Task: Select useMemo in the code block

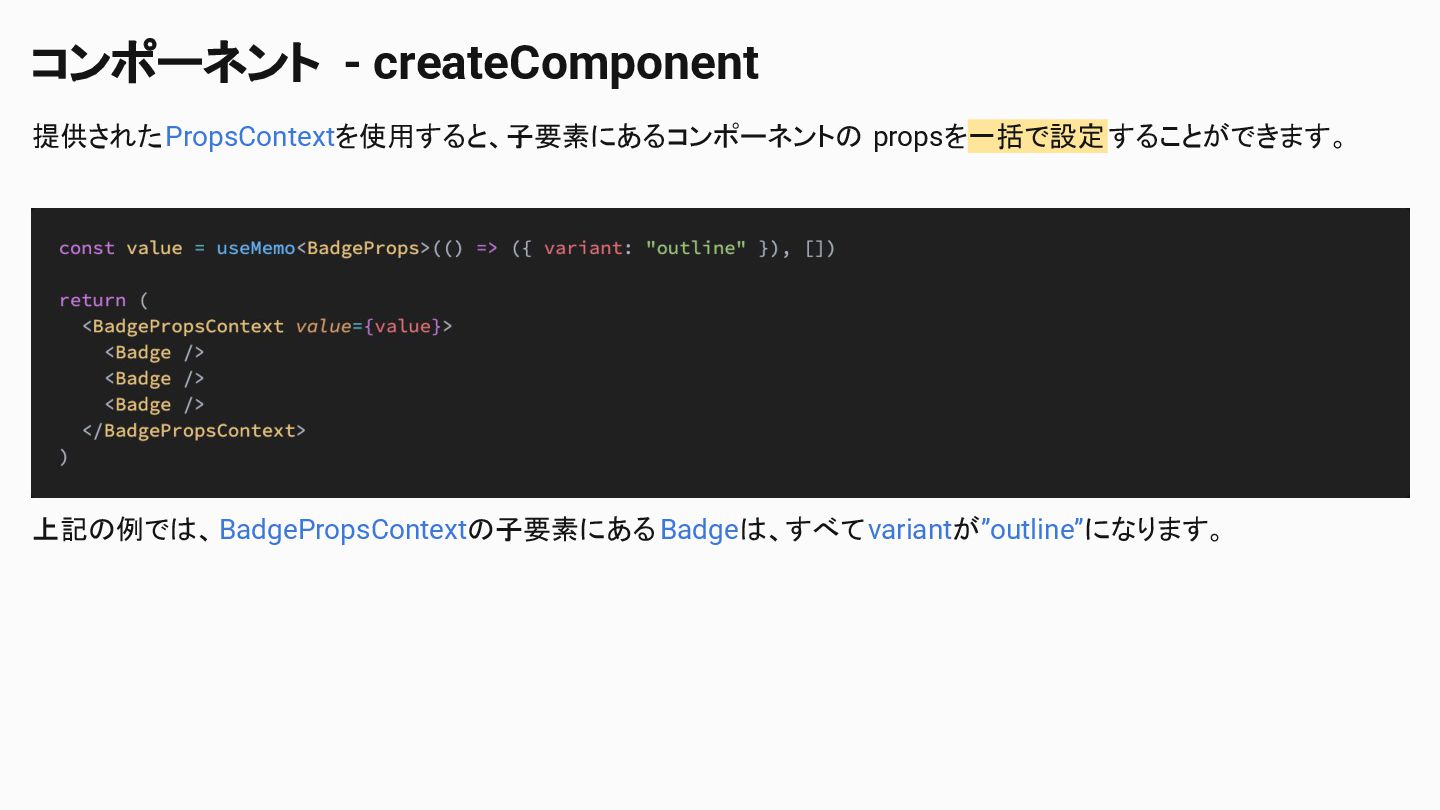Action: 255,248
